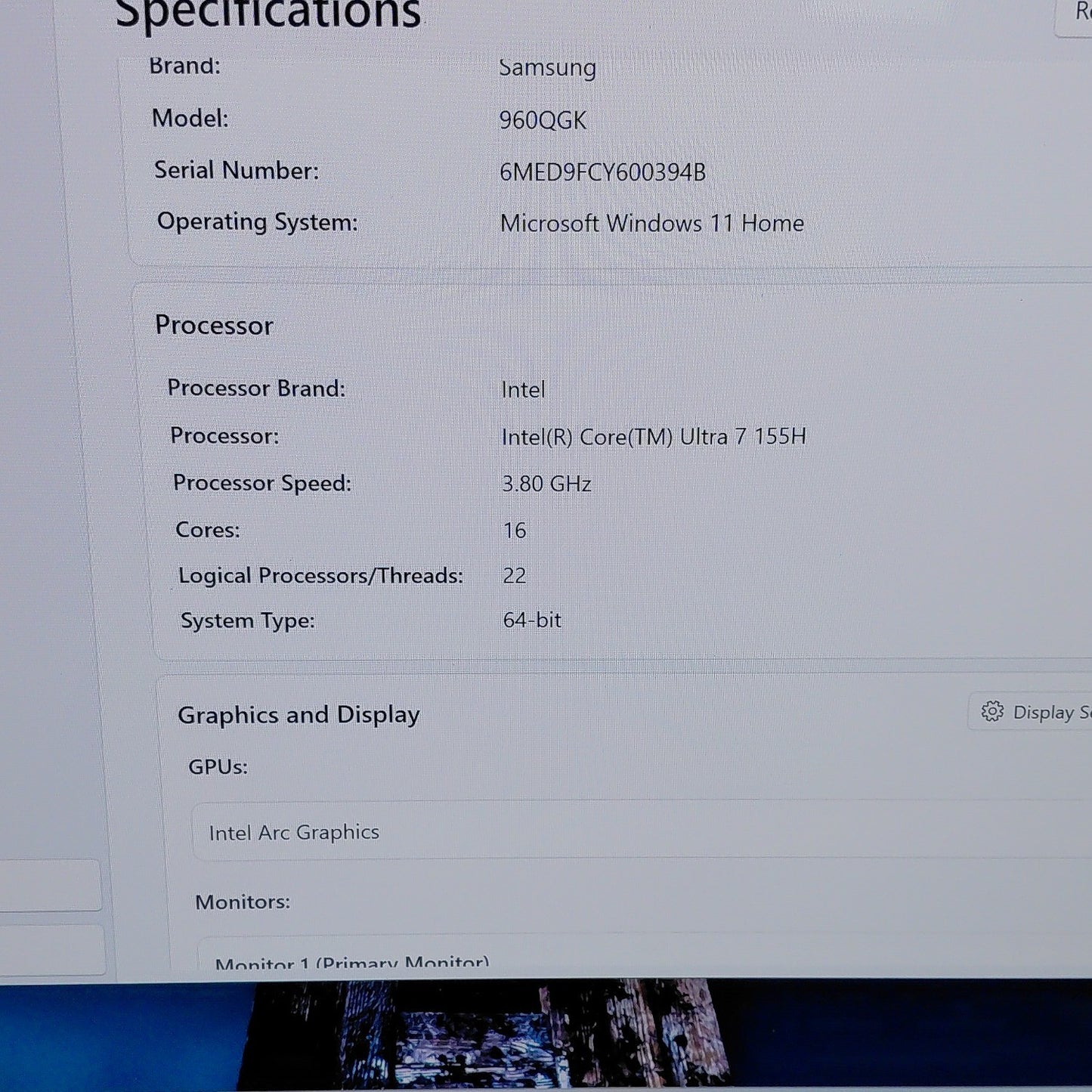Click the Brand label
1092x1092 pixels.
tap(184, 66)
